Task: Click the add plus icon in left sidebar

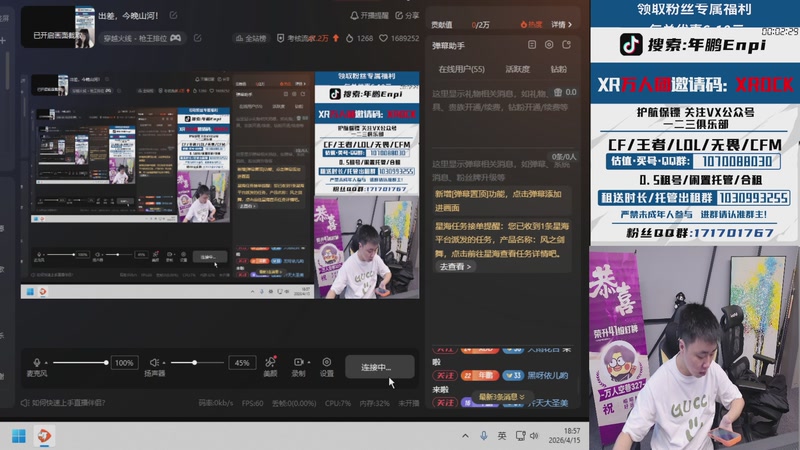Action: tap(4, 40)
